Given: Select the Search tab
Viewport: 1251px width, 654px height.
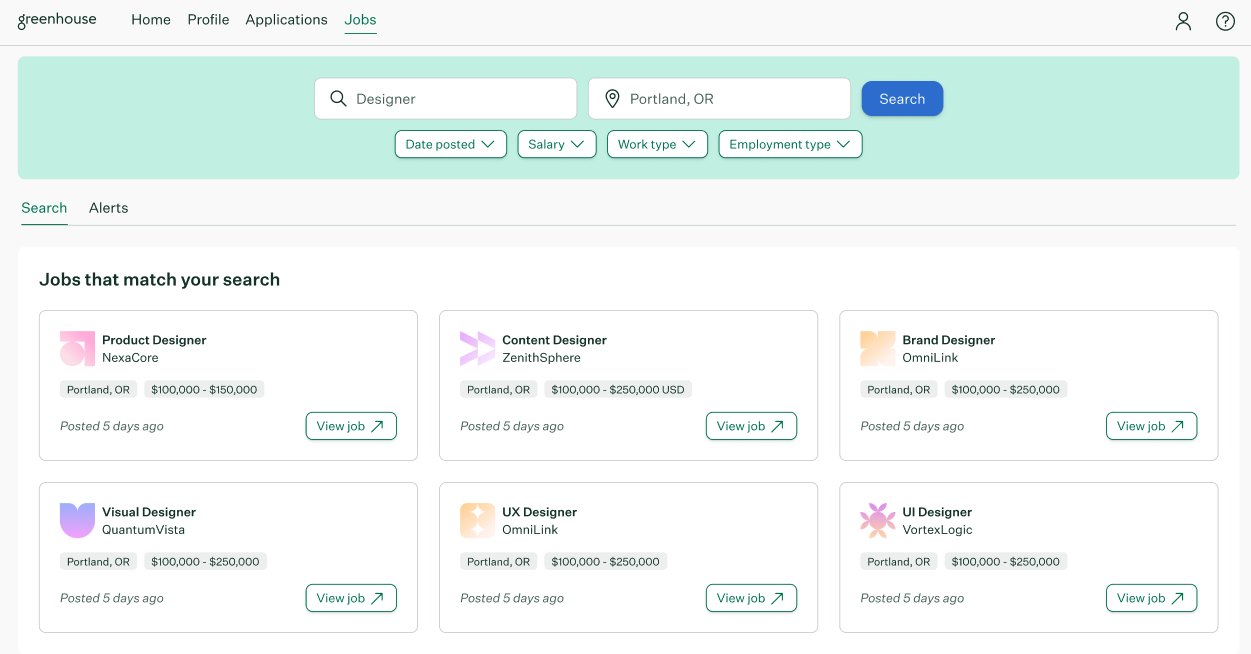Looking at the screenshot, I should coord(44,208).
